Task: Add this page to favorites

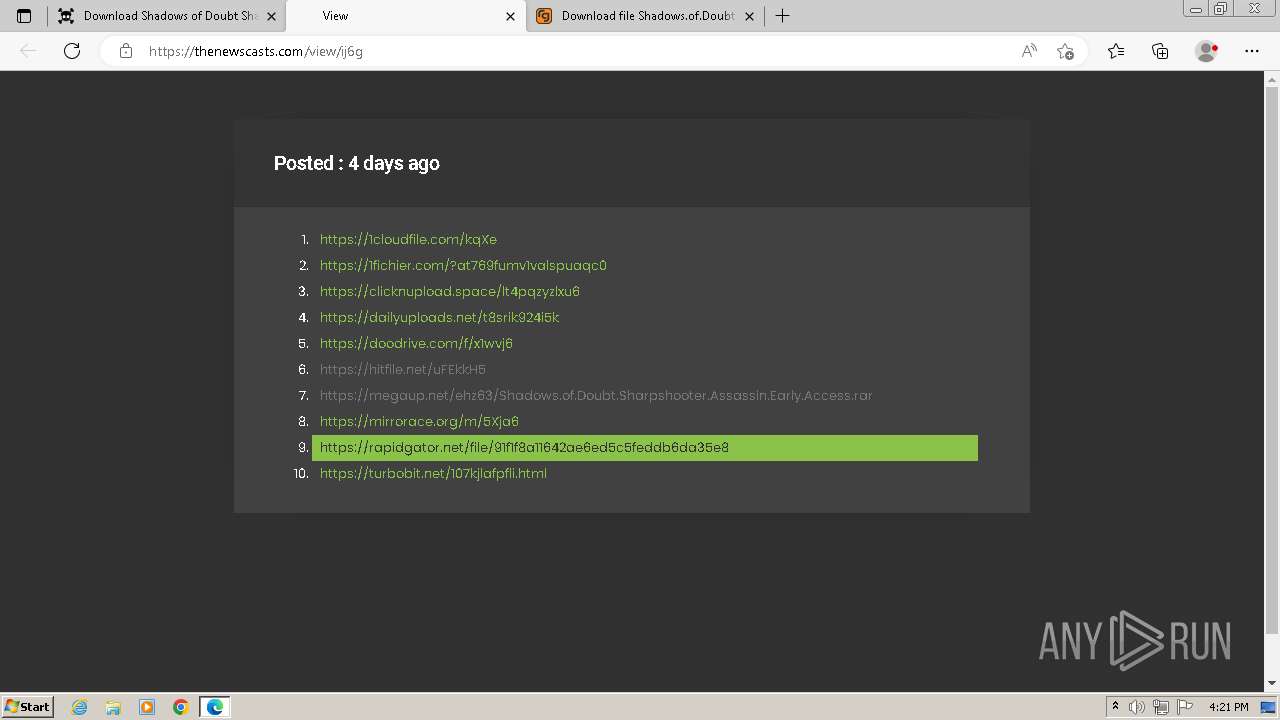Action: tap(1065, 51)
